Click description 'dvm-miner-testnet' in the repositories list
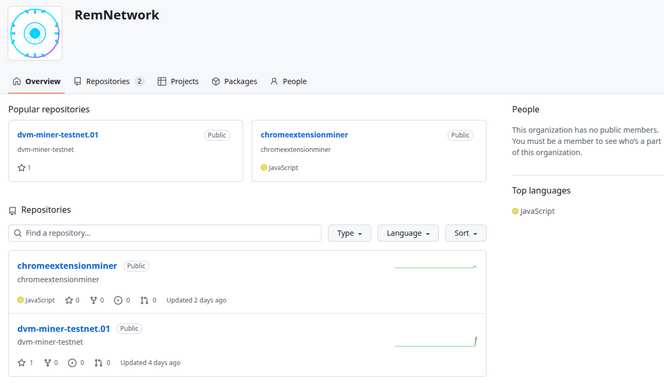Image resolution: width=664 pixels, height=384 pixels. coord(50,342)
